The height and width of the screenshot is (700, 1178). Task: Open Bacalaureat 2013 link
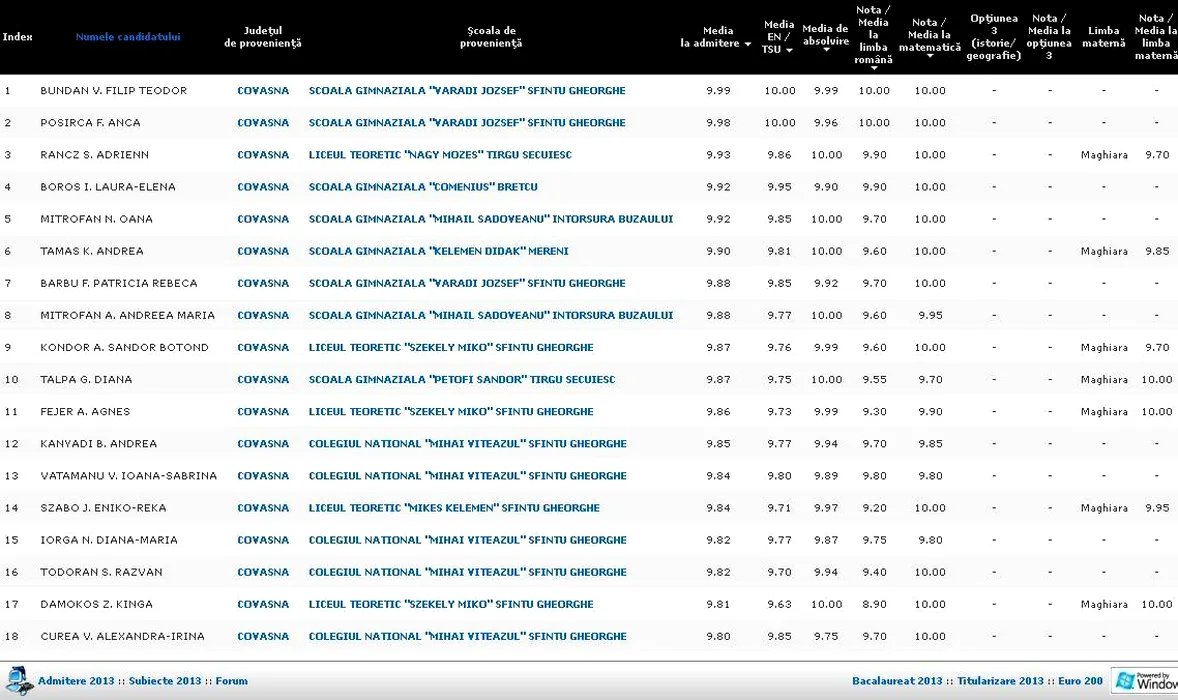click(x=898, y=681)
